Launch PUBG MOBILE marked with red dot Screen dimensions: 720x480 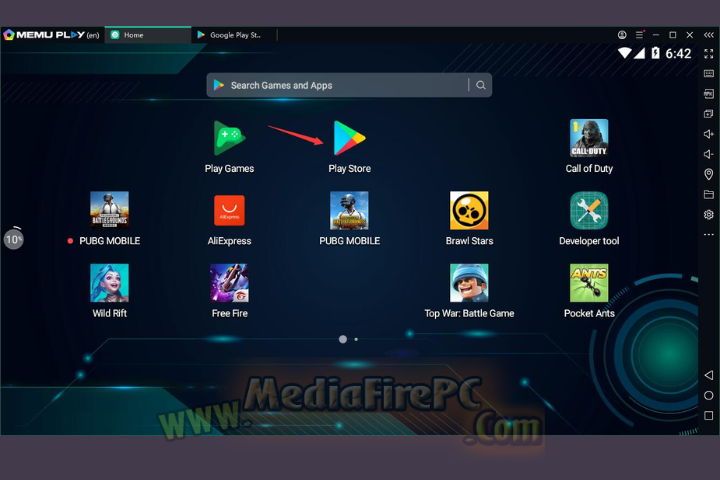[109, 210]
